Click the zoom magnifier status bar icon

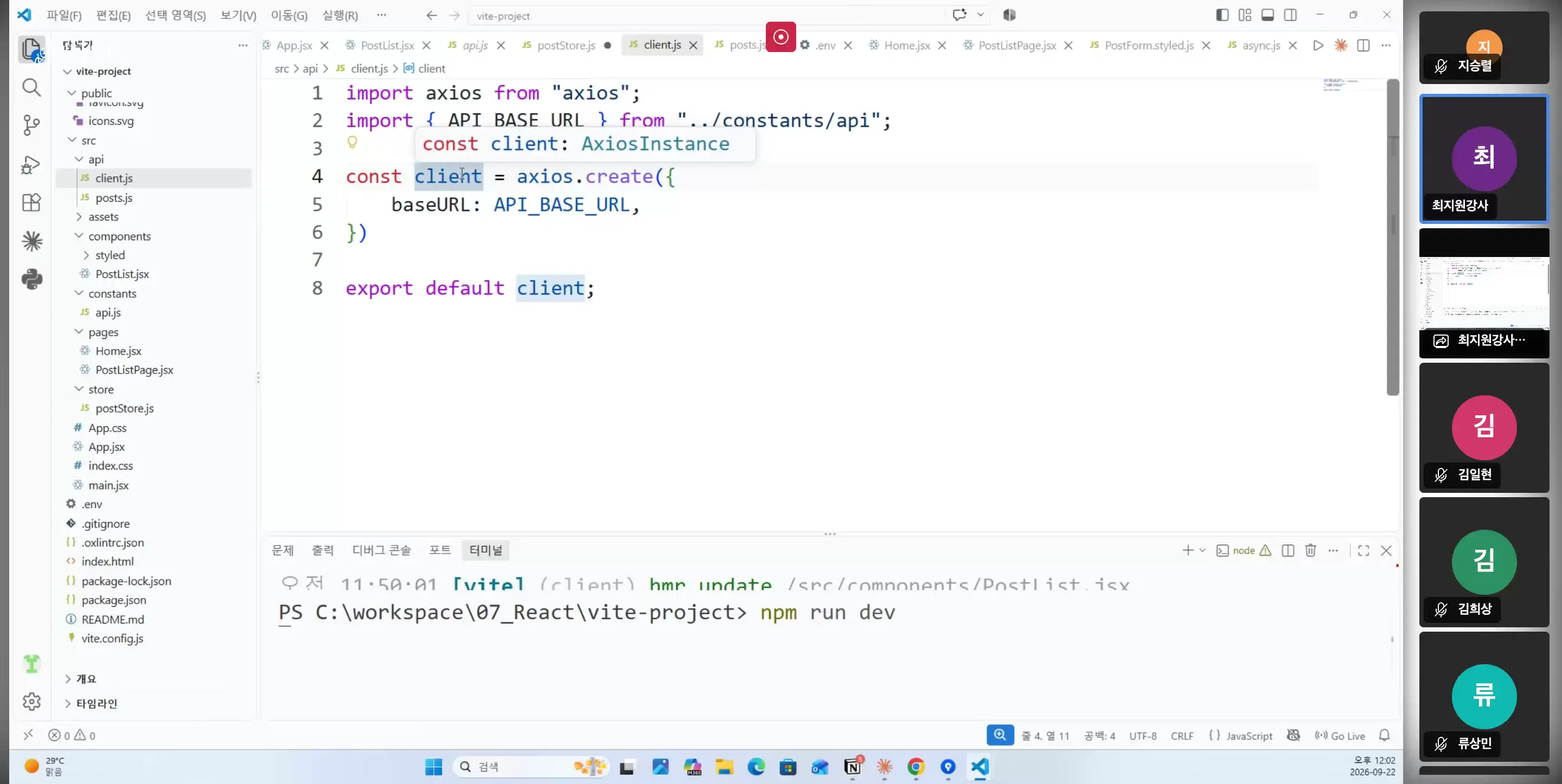(x=1000, y=735)
